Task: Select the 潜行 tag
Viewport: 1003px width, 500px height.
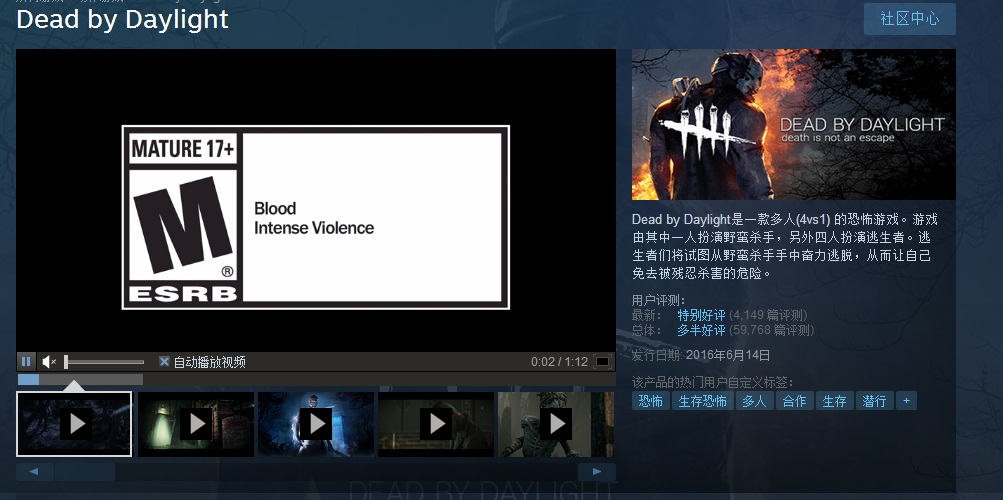Action: click(874, 401)
